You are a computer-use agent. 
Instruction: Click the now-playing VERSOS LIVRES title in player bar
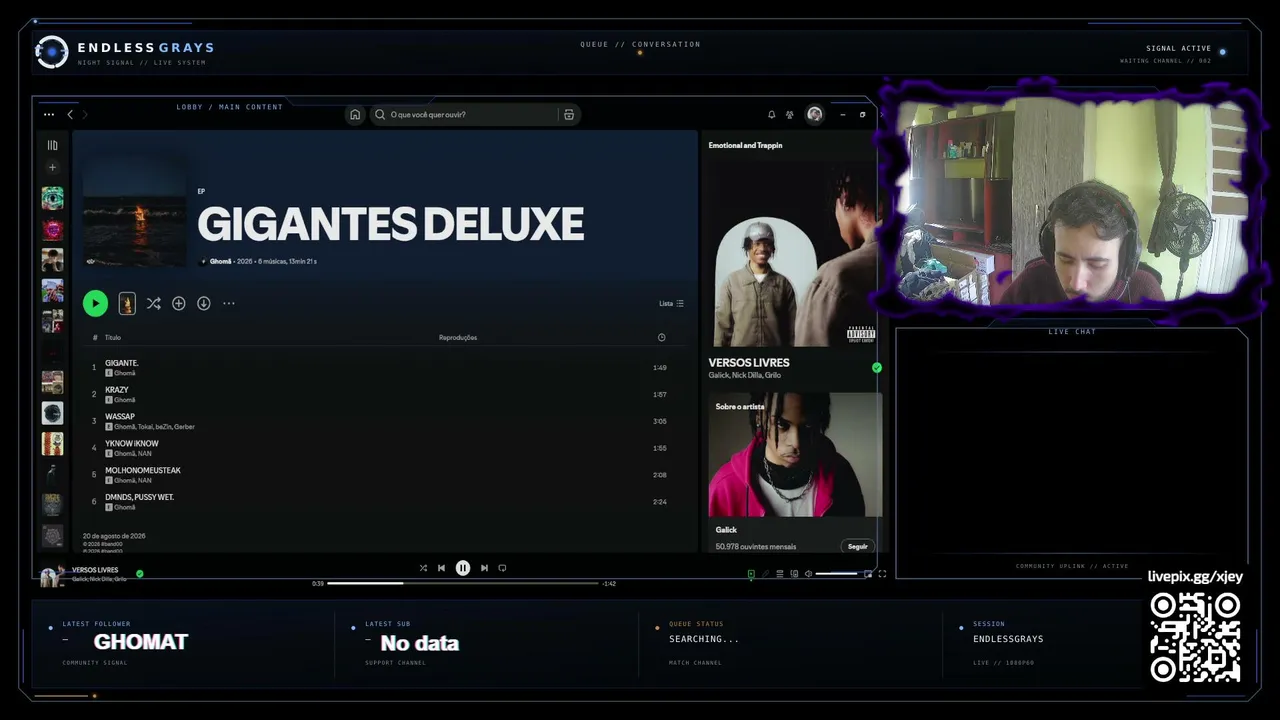click(x=95, y=570)
